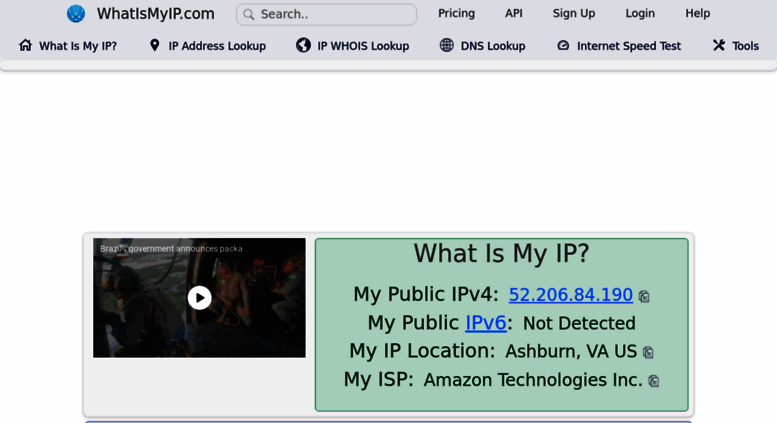
Task: Open the API menu item
Action: pyautogui.click(x=513, y=13)
